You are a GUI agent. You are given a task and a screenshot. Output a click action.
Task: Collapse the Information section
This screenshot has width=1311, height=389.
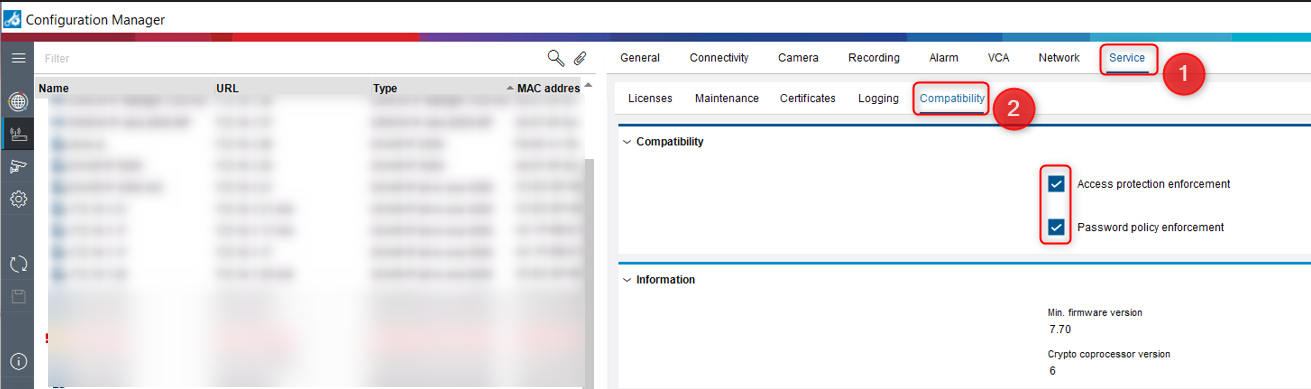[627, 280]
